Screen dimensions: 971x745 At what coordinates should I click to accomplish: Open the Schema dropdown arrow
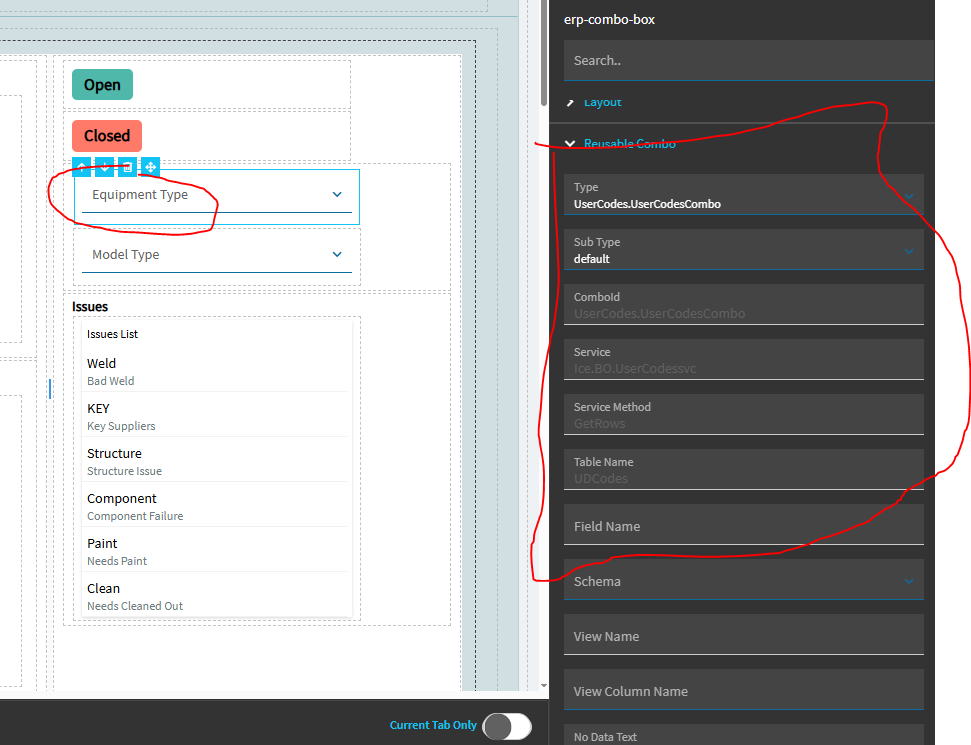point(908,582)
